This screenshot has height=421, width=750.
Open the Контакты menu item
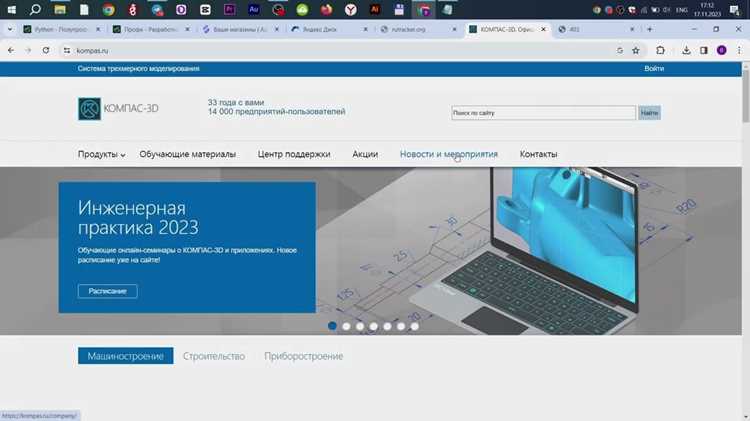point(538,154)
